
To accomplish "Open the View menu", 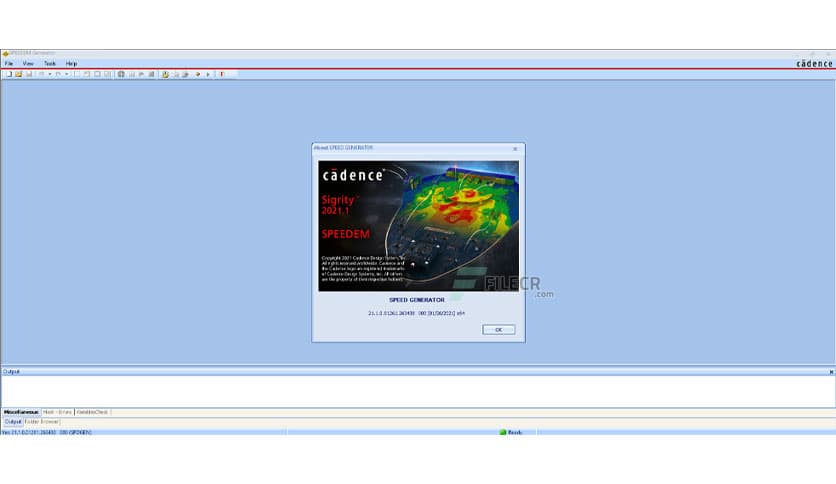I will tap(28, 63).
